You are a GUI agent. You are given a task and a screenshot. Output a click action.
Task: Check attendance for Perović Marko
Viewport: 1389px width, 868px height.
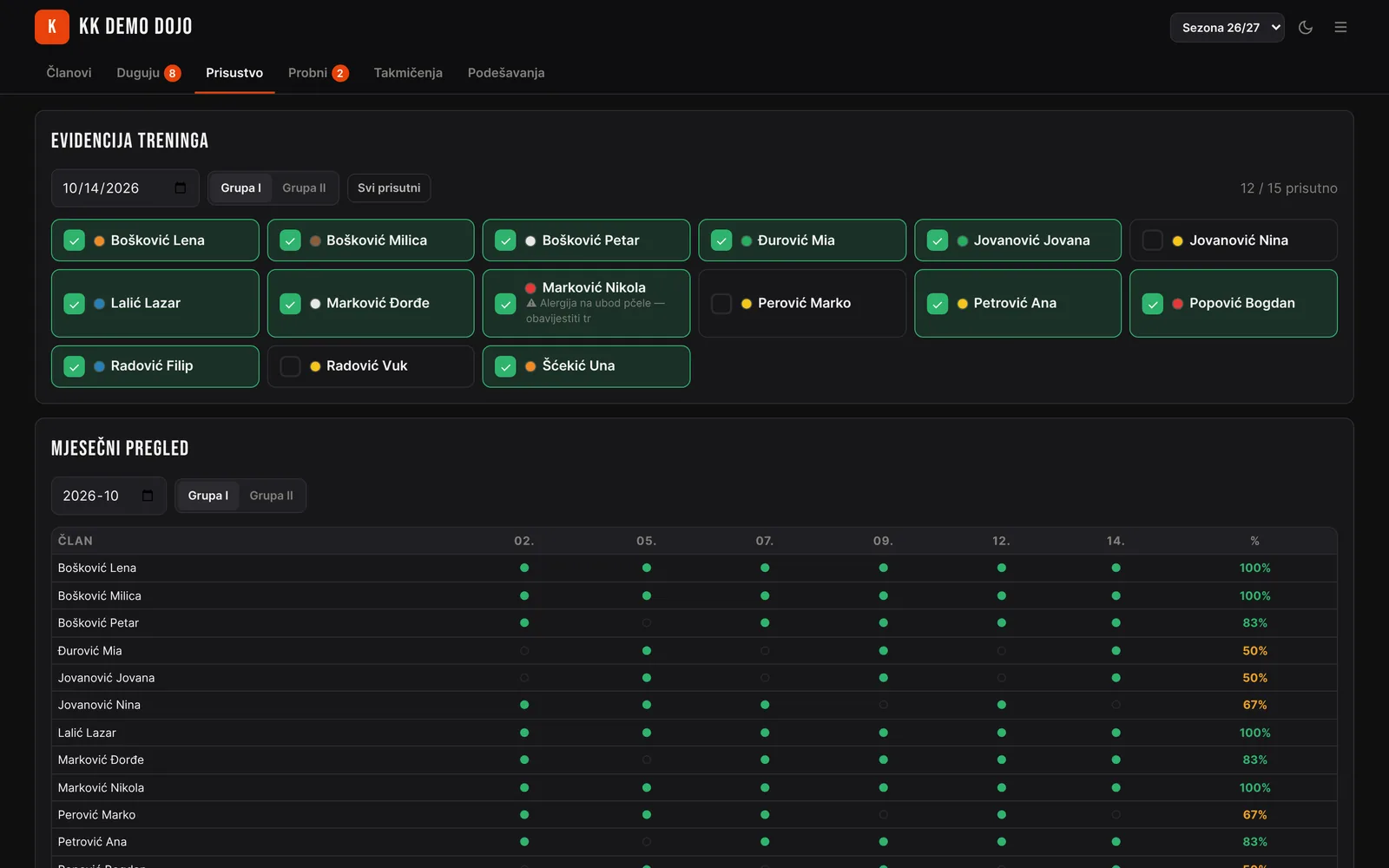coord(721,303)
